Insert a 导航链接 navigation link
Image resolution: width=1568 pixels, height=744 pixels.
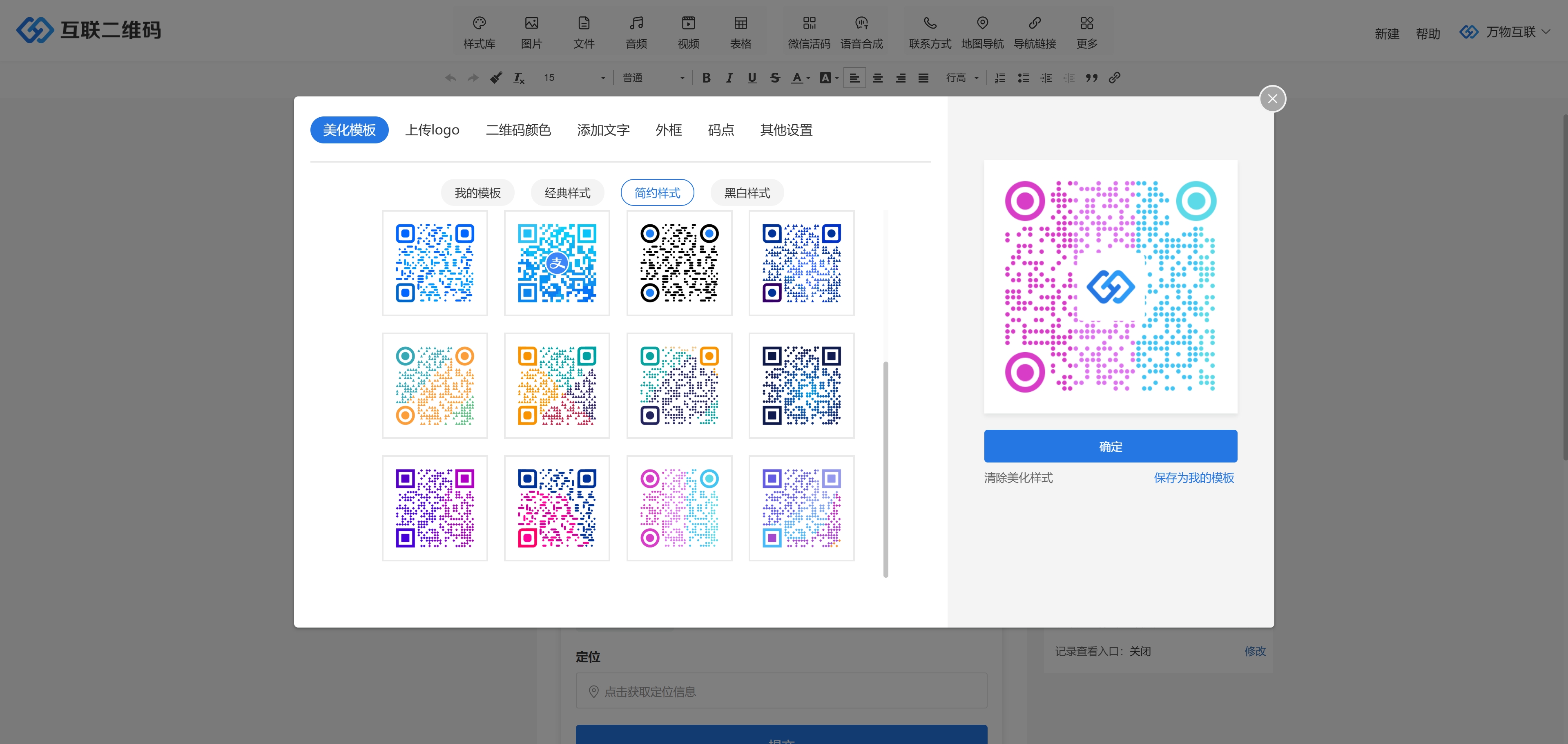(1035, 32)
